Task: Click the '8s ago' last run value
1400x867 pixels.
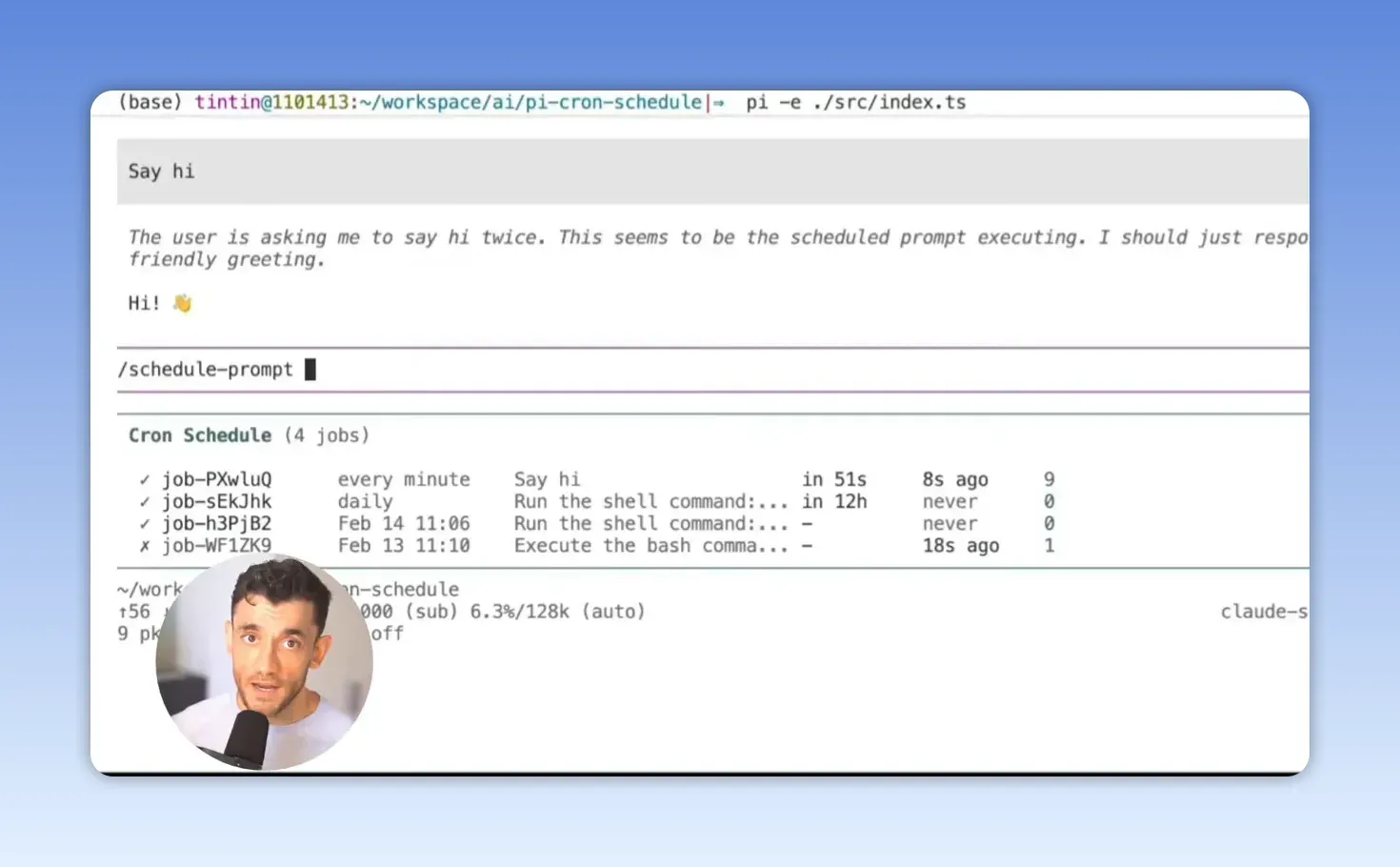Action: [x=955, y=479]
